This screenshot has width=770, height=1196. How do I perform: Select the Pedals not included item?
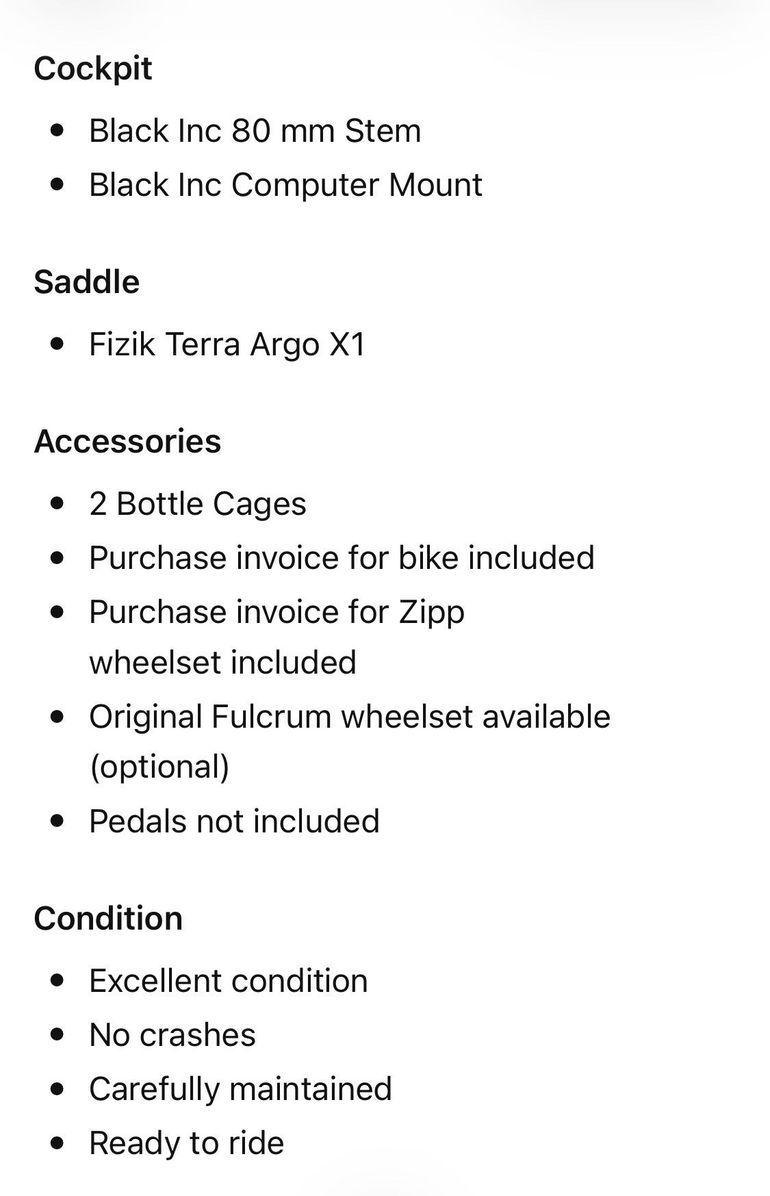click(x=234, y=821)
